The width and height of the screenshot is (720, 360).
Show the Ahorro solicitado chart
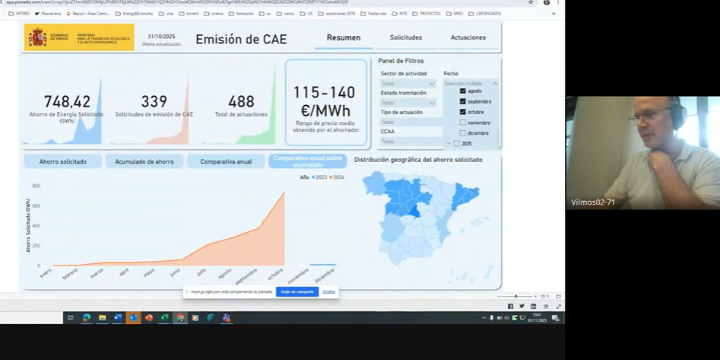point(63,162)
